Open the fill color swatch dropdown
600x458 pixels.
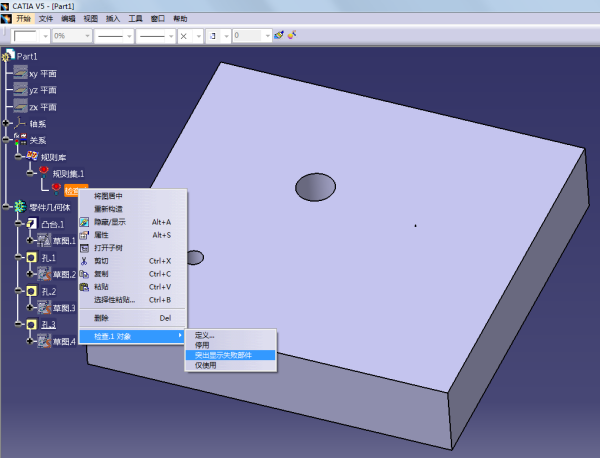43,36
